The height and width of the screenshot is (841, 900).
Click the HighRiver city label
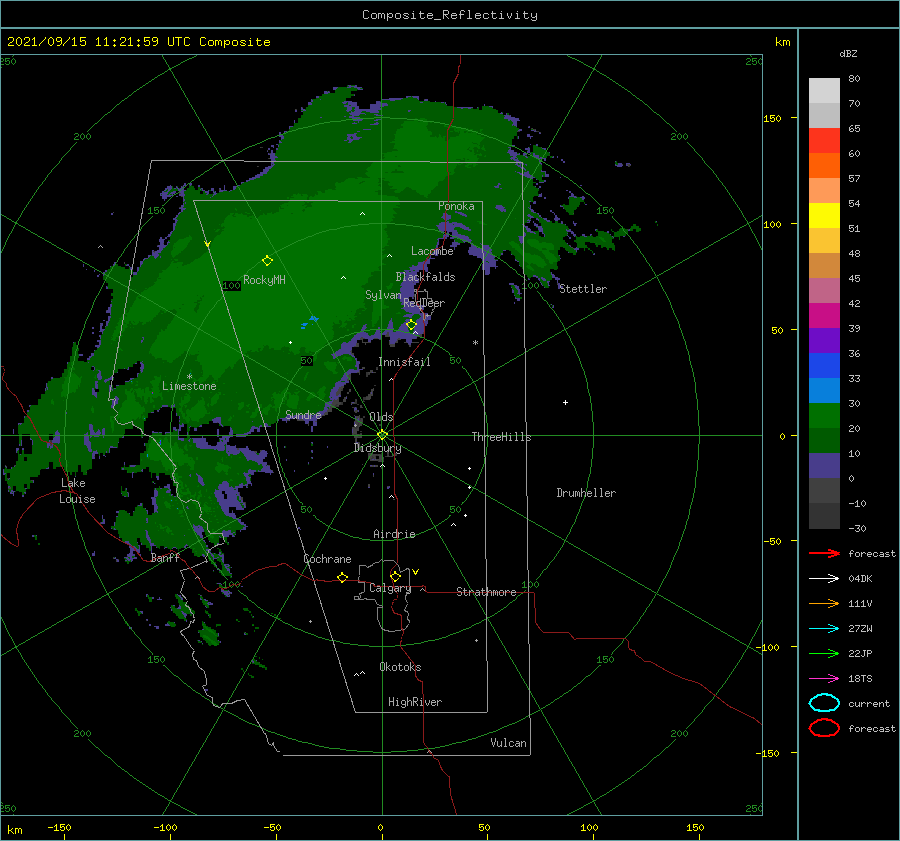415,702
